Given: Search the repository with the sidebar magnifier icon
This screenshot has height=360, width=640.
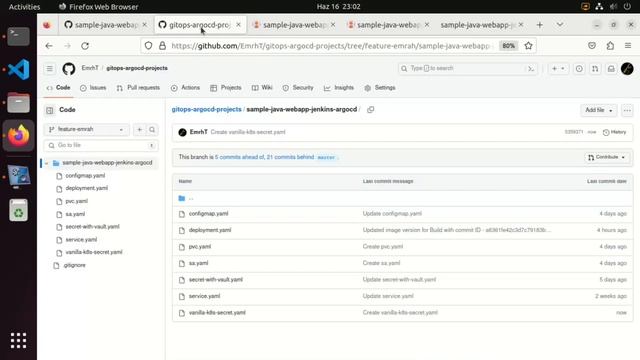Looking at the screenshot, I should 152,129.
